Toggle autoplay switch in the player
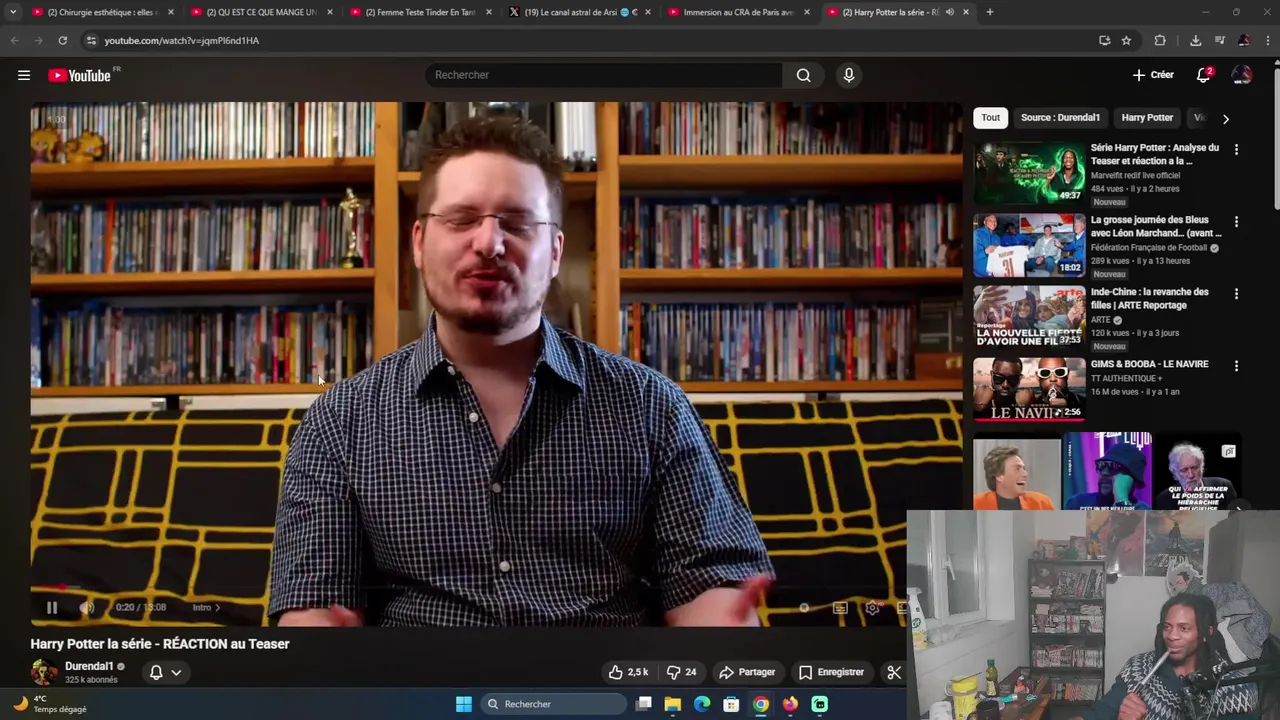 (802, 607)
